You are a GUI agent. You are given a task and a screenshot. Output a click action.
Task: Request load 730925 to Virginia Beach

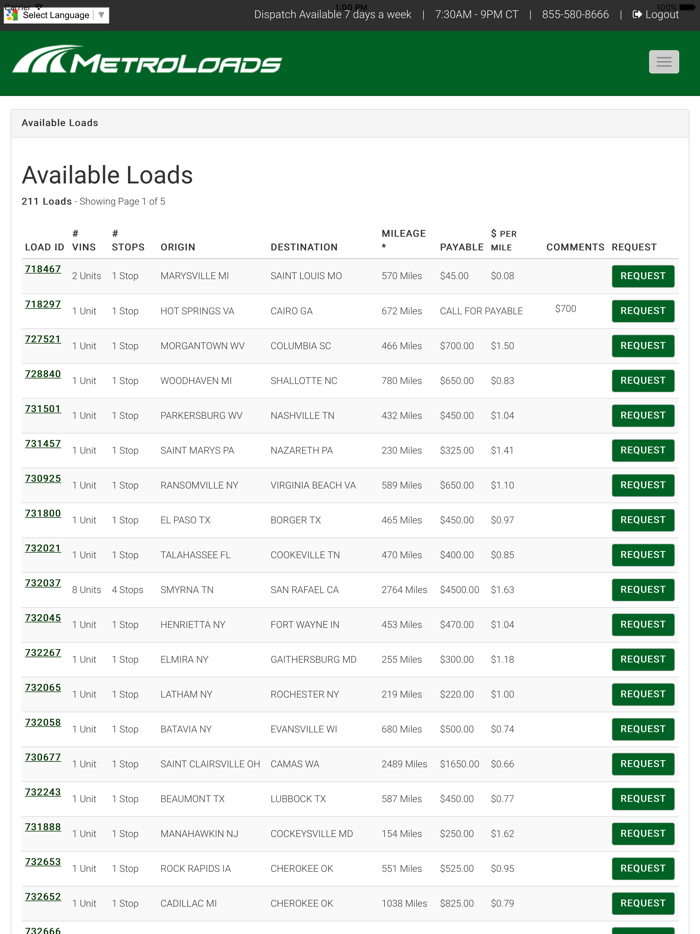643,484
